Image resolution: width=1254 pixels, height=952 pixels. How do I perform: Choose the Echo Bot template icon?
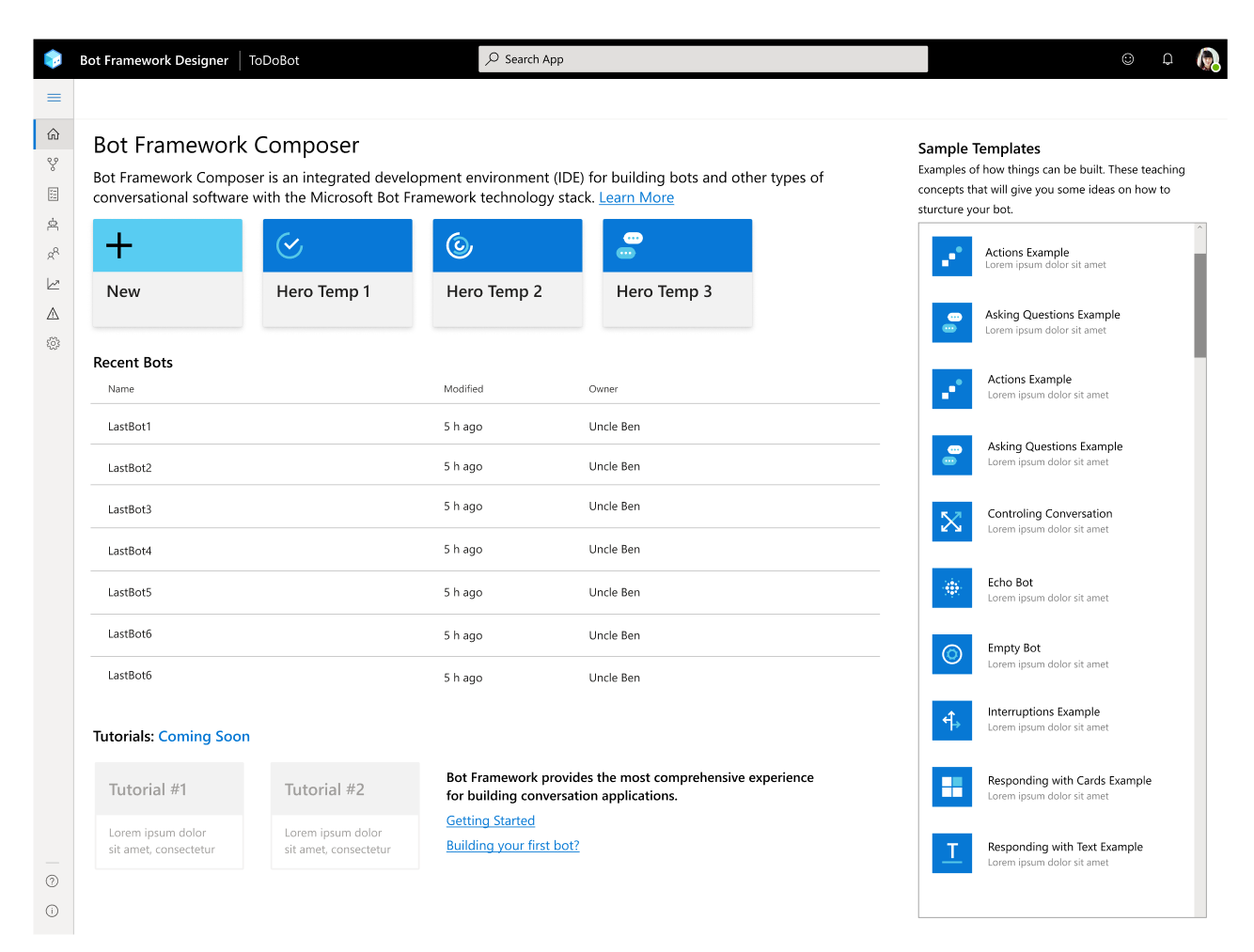pos(952,588)
